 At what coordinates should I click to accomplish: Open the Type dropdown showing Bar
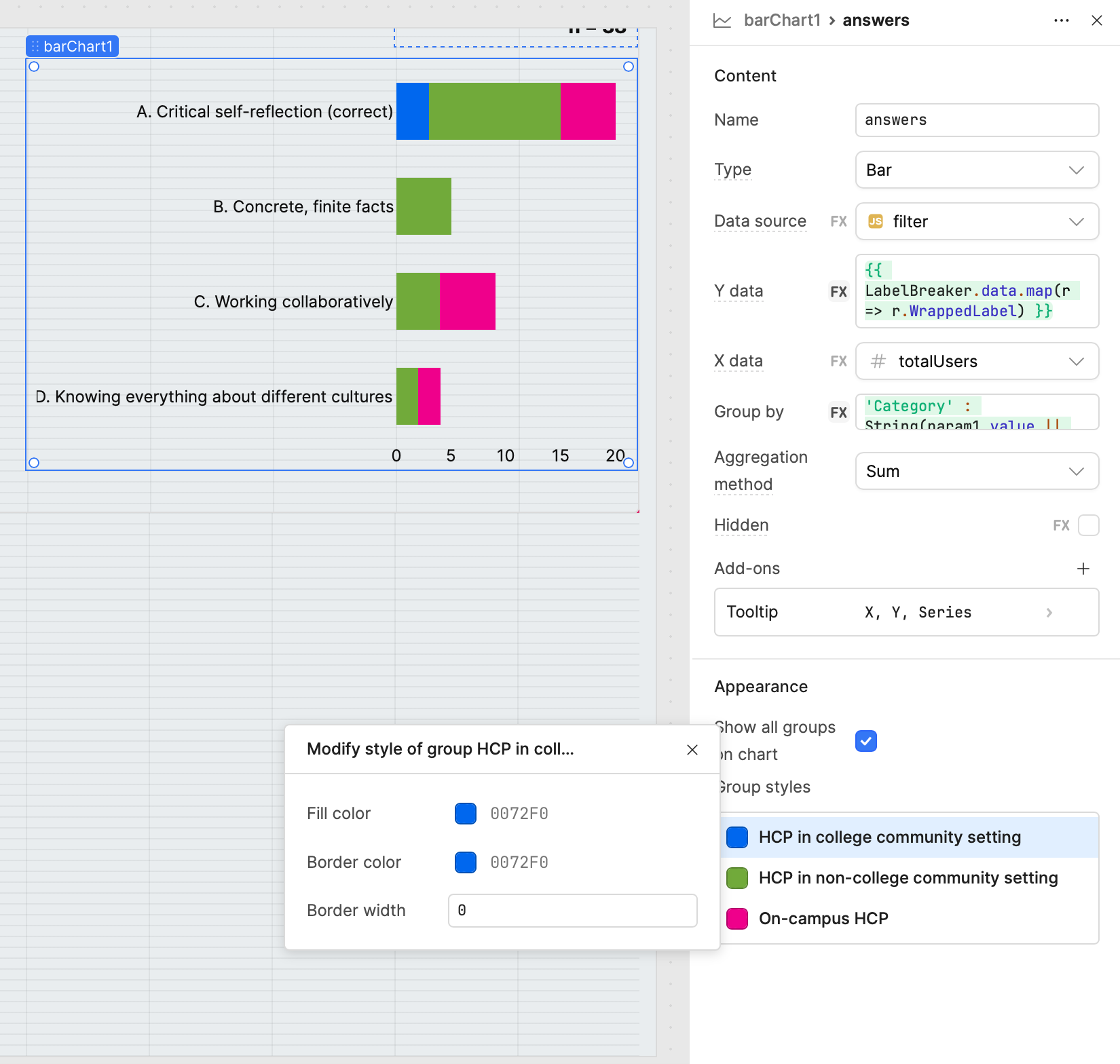977,170
